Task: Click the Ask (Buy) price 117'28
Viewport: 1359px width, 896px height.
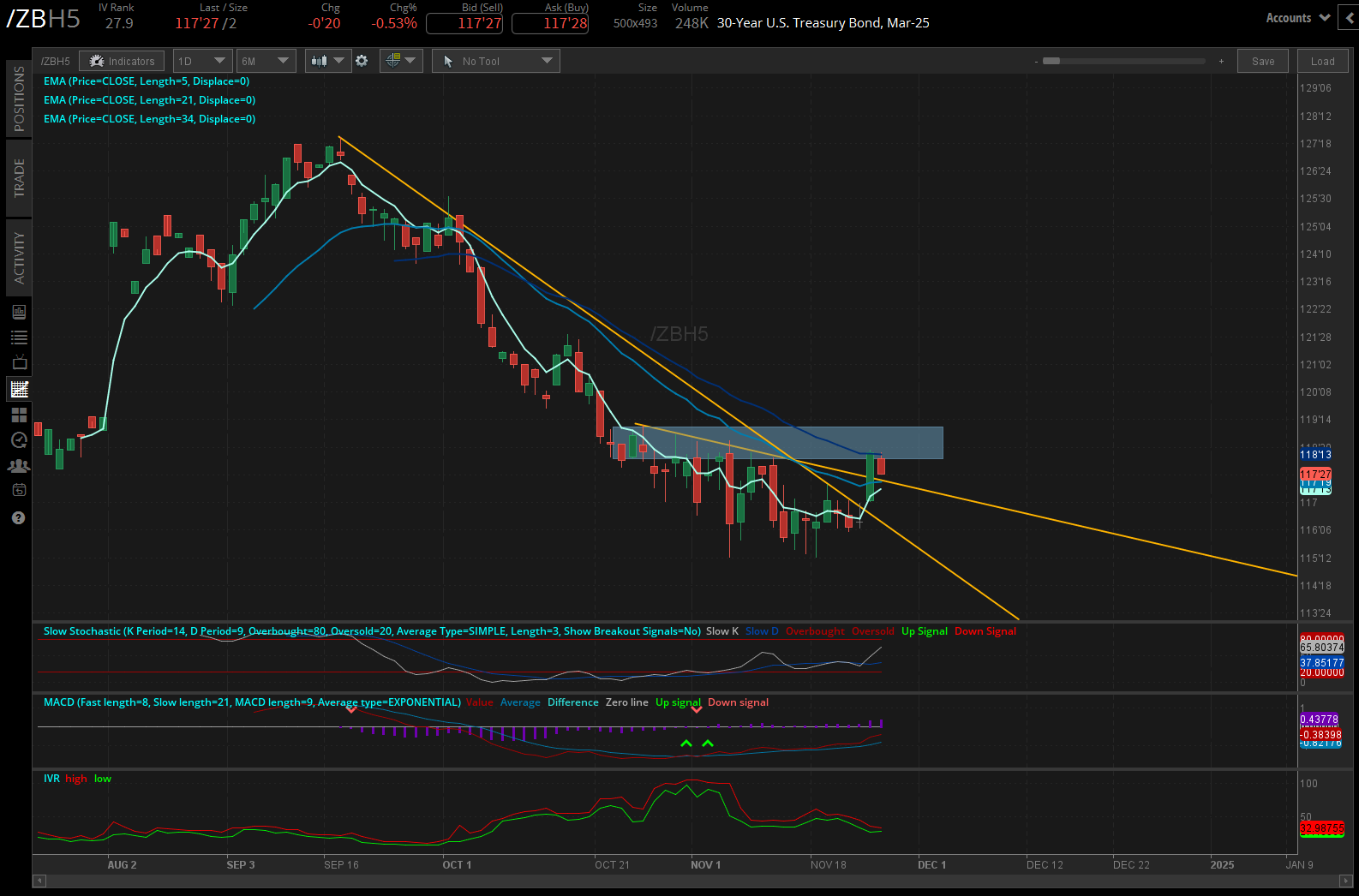Action: (x=550, y=23)
